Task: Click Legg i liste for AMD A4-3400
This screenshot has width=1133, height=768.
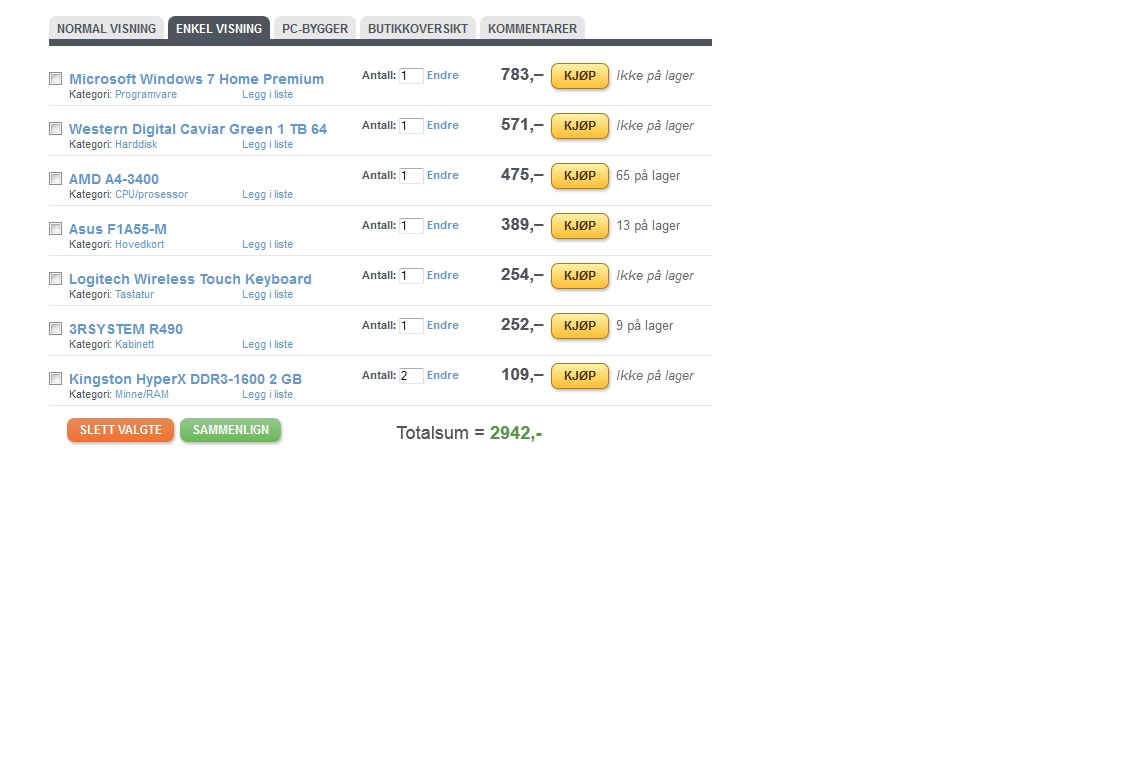Action: (x=267, y=194)
